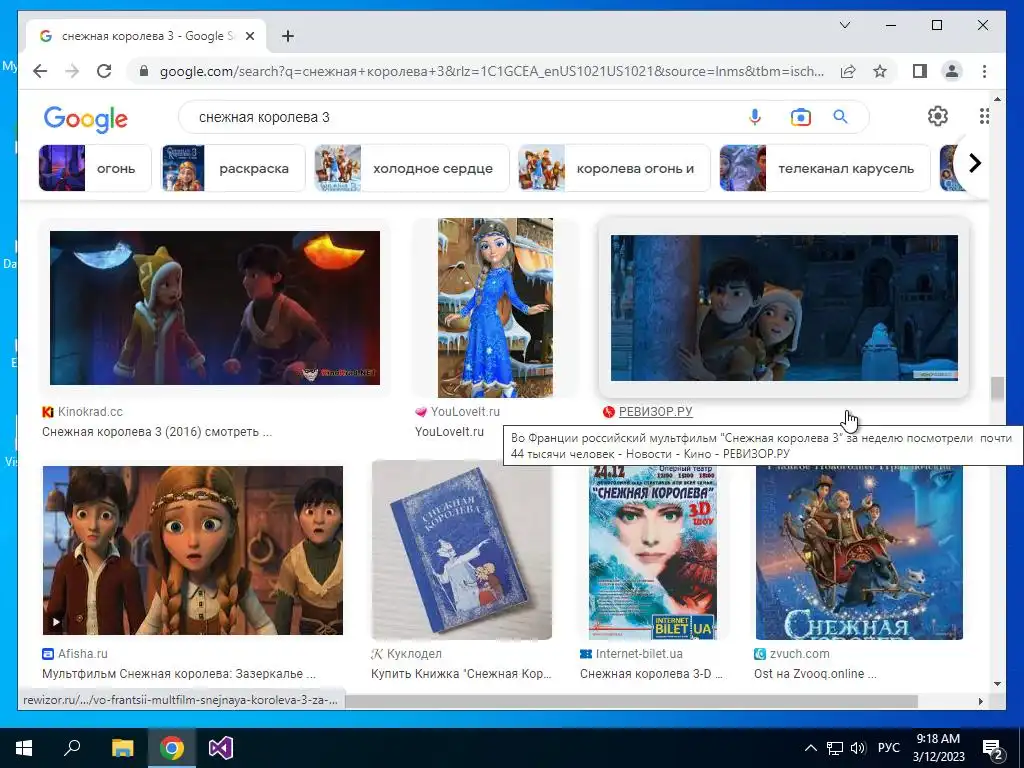
Task: Open network icon in system tray
Action: 834,748
